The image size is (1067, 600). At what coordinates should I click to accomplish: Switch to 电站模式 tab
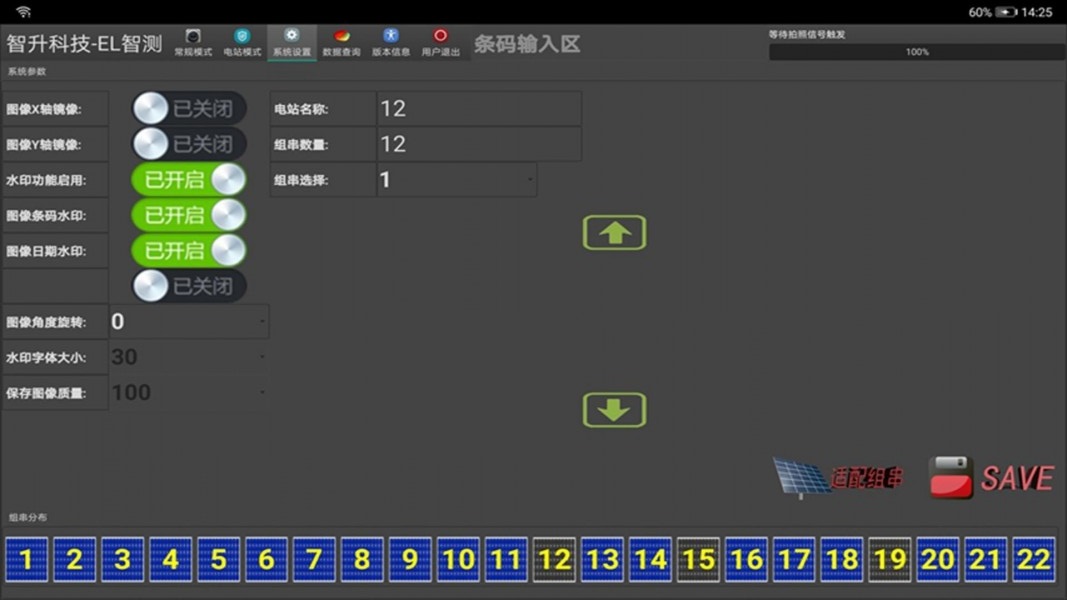click(242, 42)
